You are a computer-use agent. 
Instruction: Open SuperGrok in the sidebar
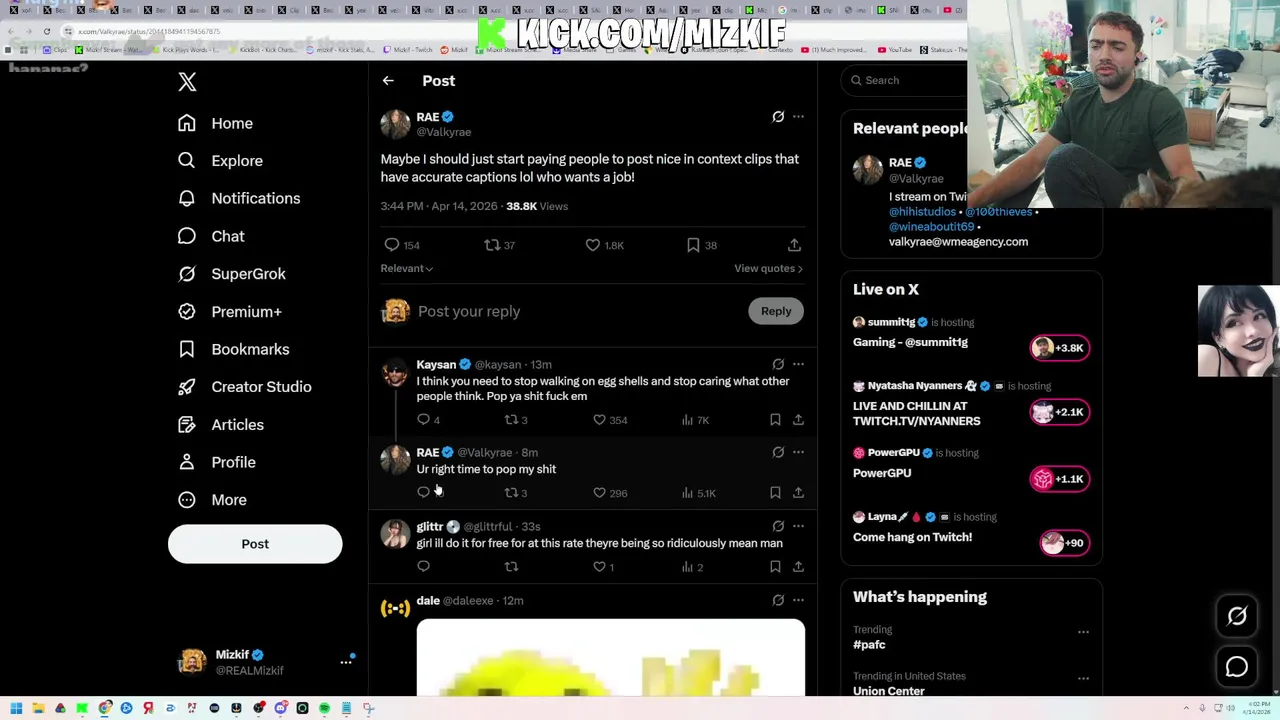tap(231, 274)
